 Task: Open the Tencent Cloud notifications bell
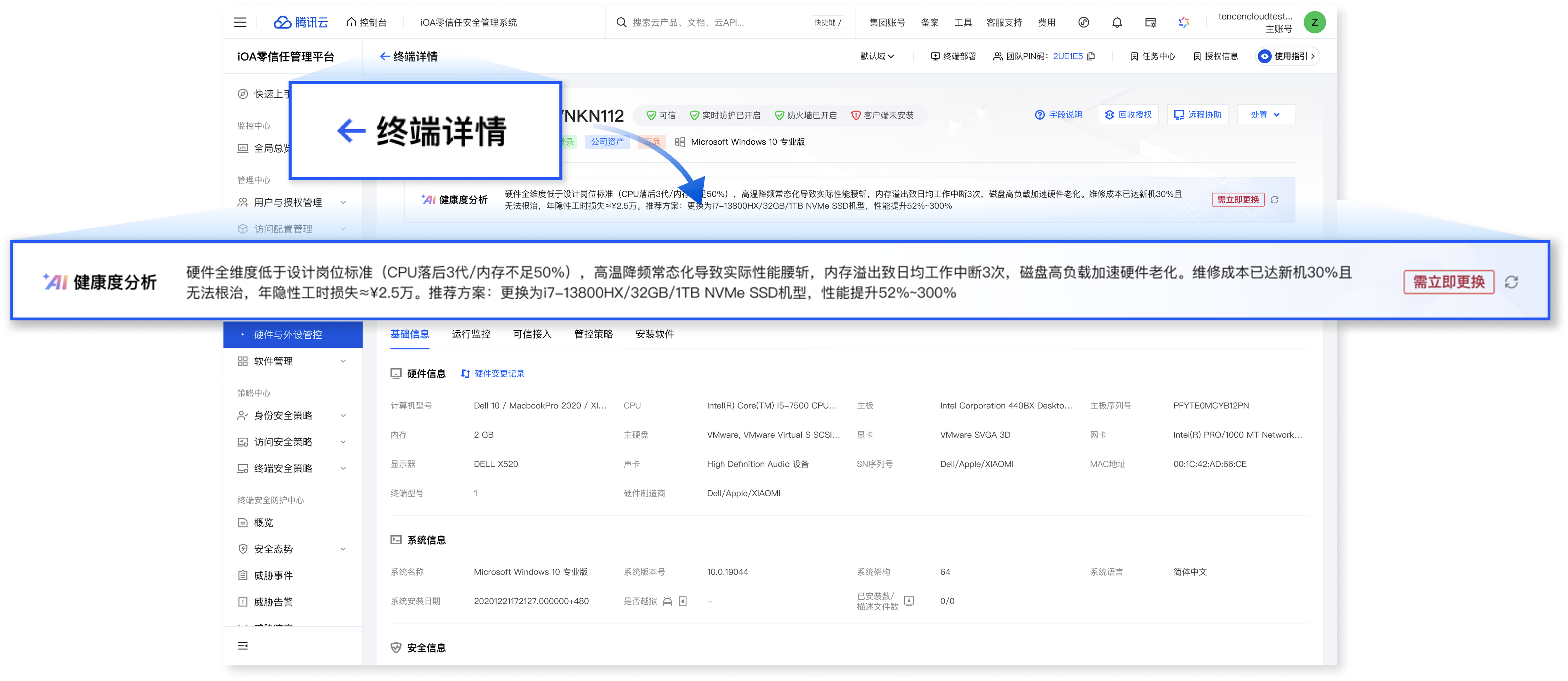pos(1117,22)
